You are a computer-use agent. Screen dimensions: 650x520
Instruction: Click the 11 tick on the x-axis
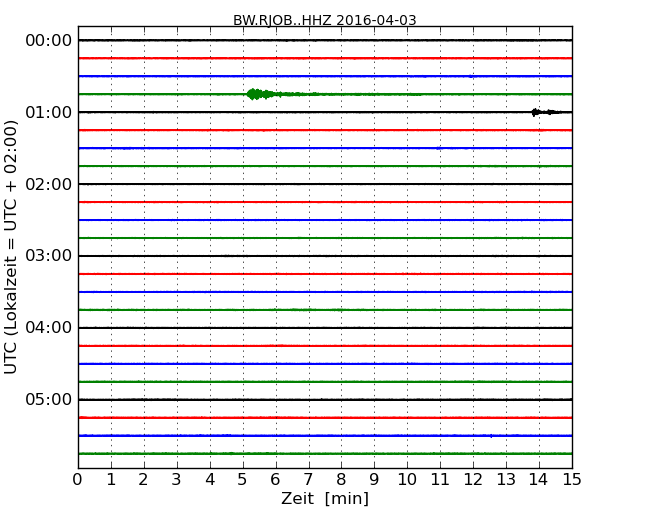coord(440,480)
